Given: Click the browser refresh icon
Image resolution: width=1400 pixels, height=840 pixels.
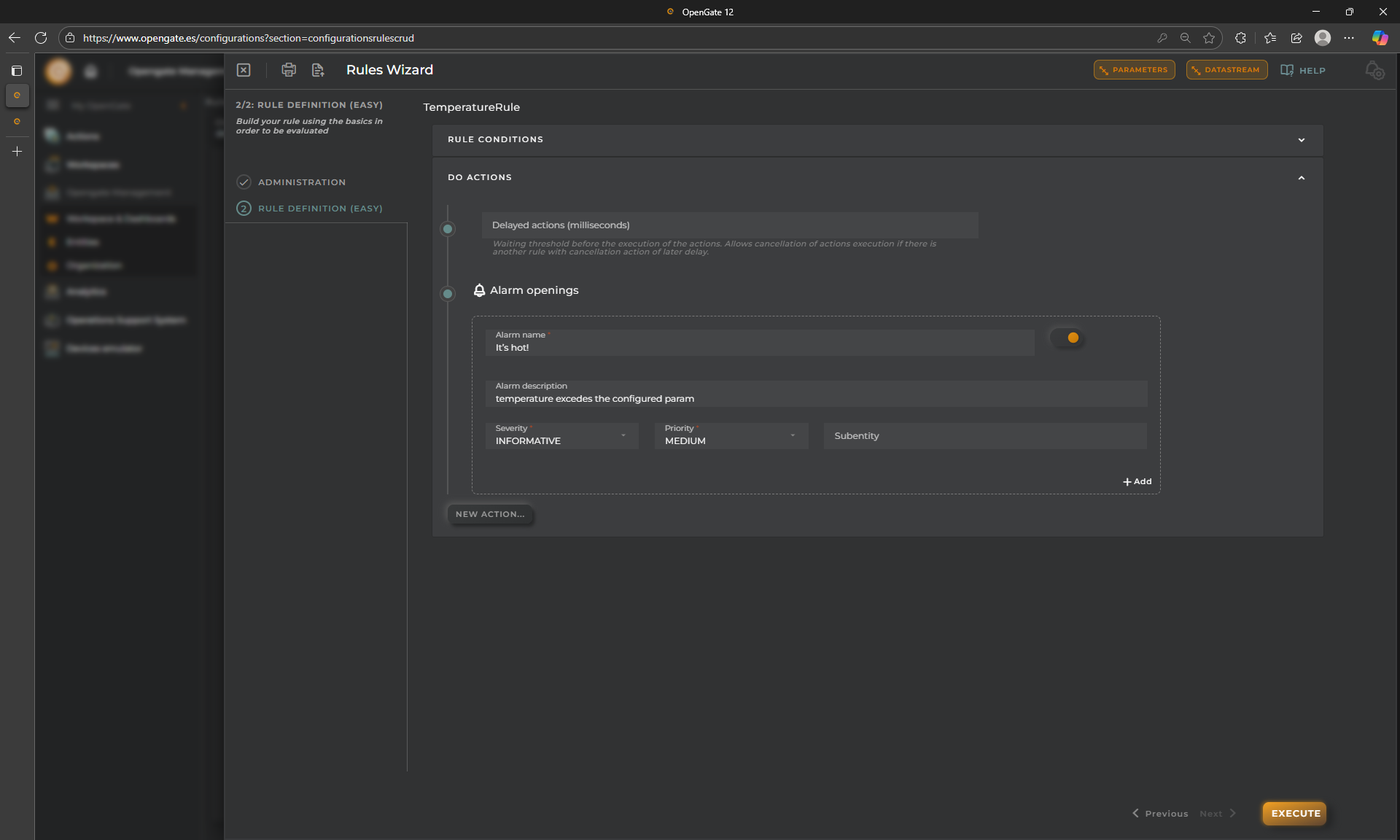Looking at the screenshot, I should pos(41,38).
